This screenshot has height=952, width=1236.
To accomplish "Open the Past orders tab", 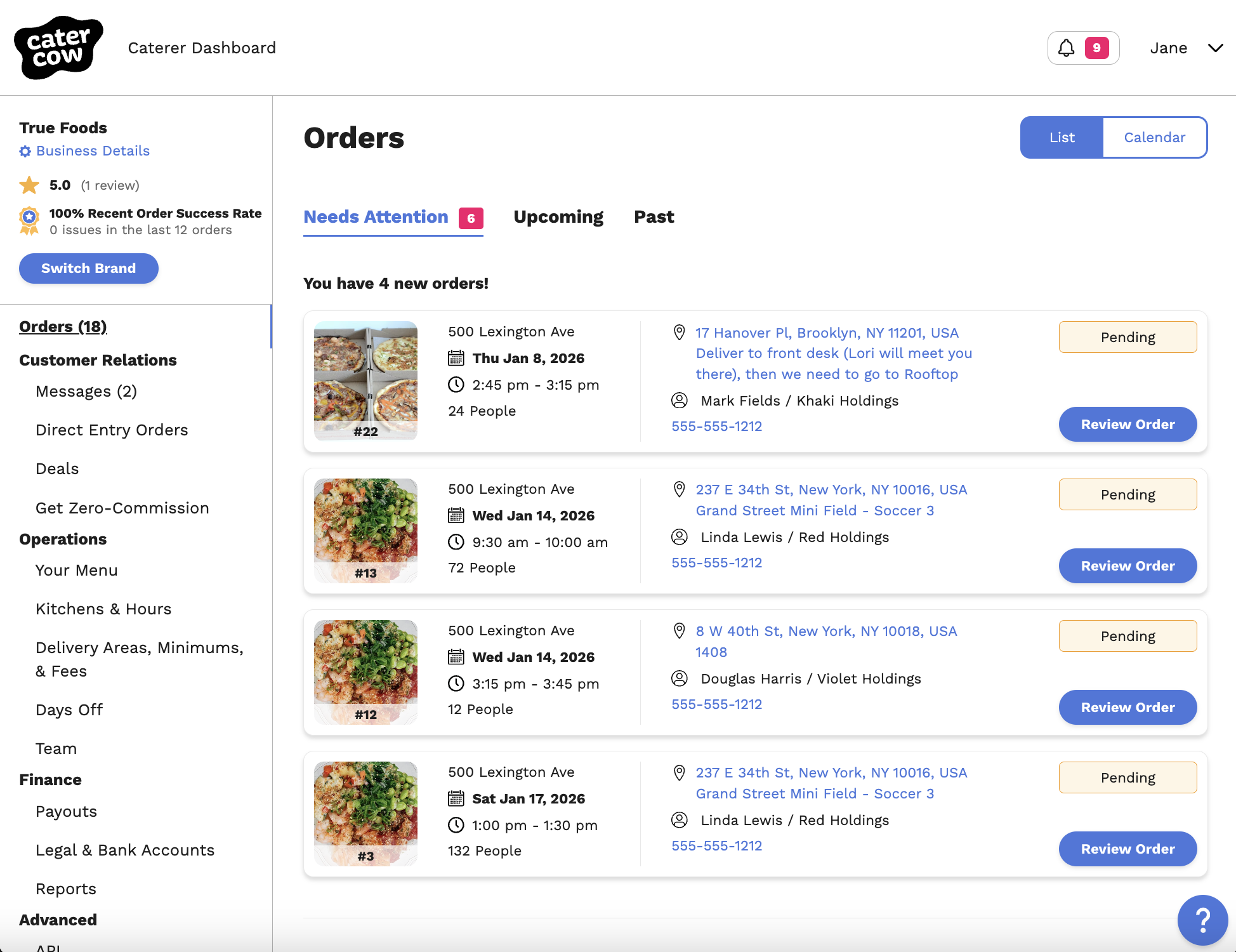I will 654,217.
